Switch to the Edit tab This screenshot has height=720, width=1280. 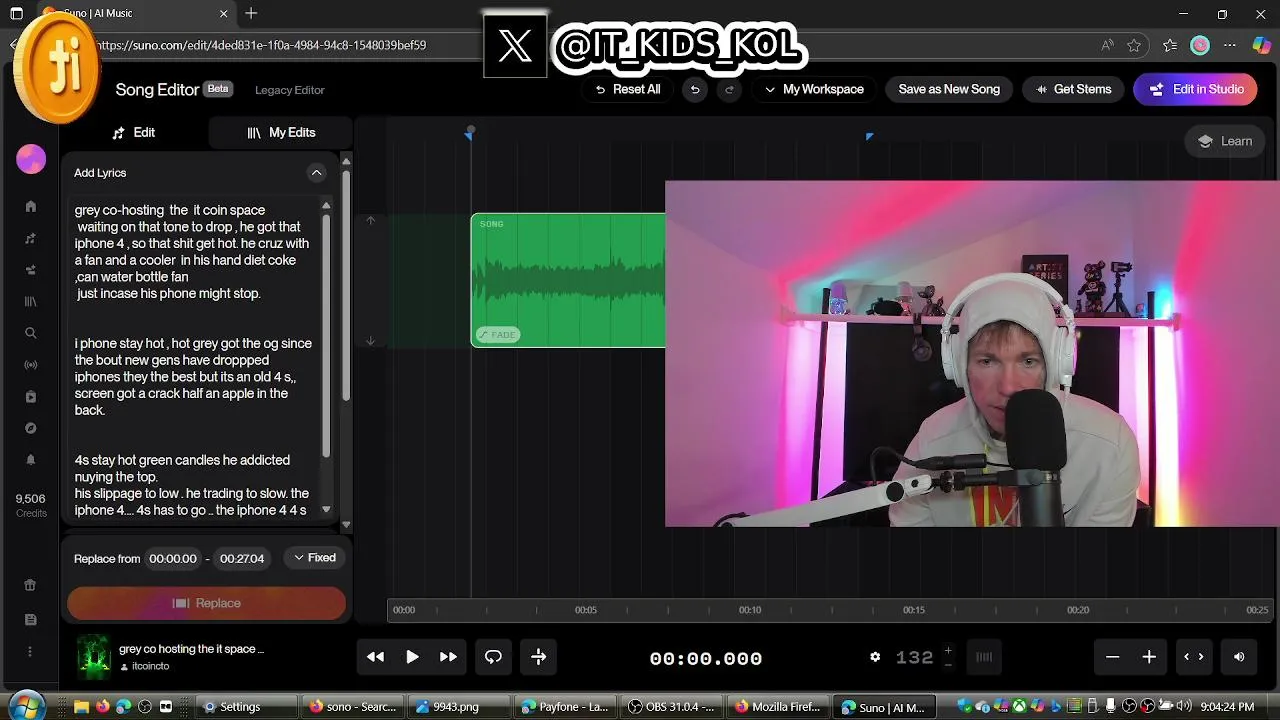pyautogui.click(x=134, y=132)
